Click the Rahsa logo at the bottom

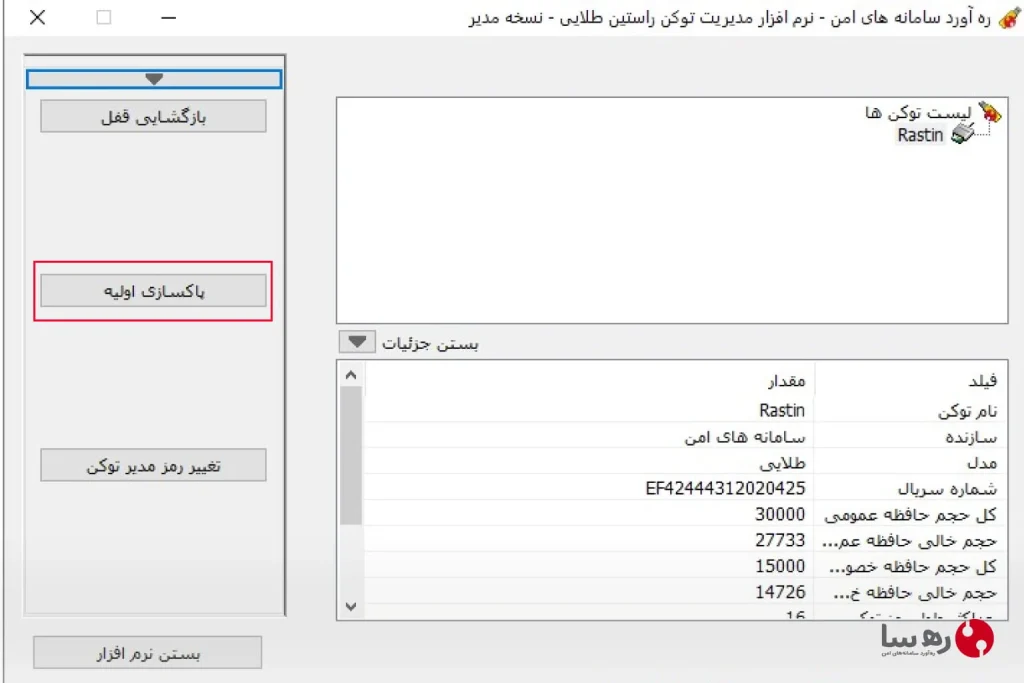937,639
